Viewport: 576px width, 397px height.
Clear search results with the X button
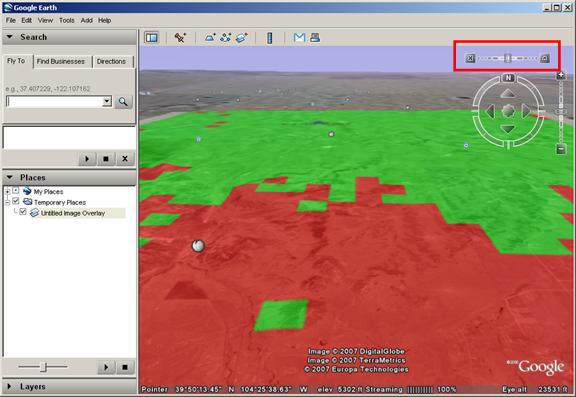tap(125, 159)
